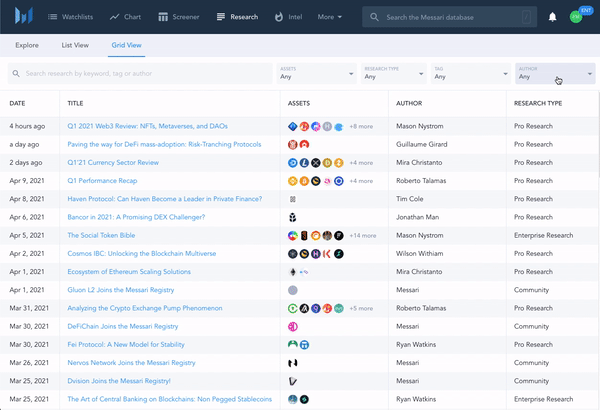
Task: Click the Messari logo icon
Action: [x=24, y=16]
